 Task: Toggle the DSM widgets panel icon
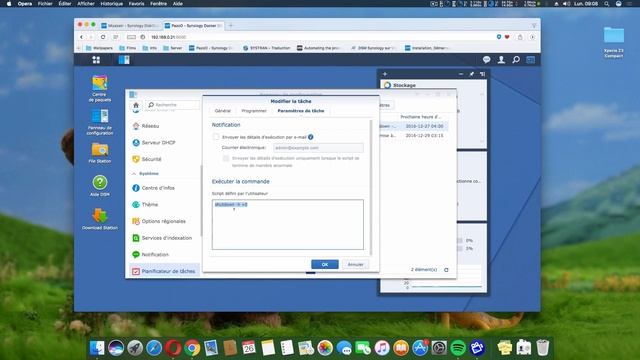(531, 60)
